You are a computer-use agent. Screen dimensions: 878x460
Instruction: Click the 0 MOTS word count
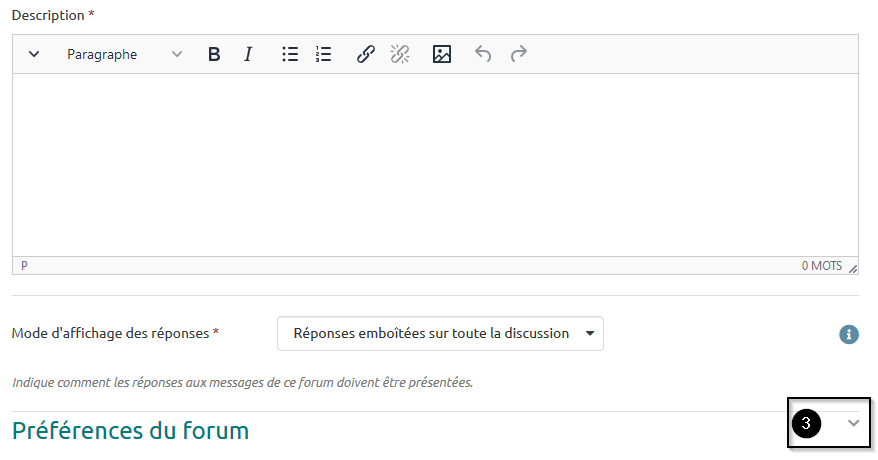click(821, 266)
